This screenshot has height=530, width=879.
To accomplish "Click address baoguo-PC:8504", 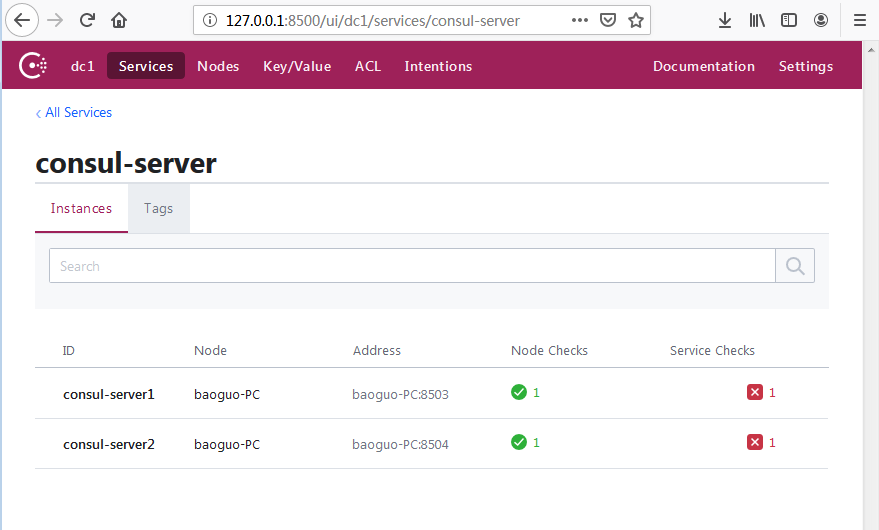I will (400, 444).
